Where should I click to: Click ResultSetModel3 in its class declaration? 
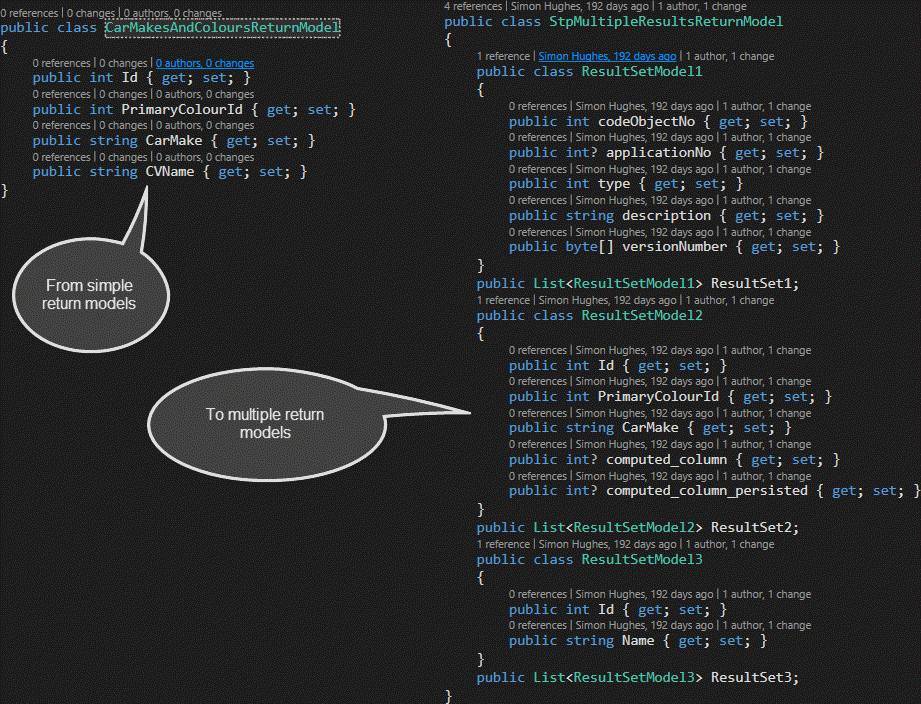[642, 560]
